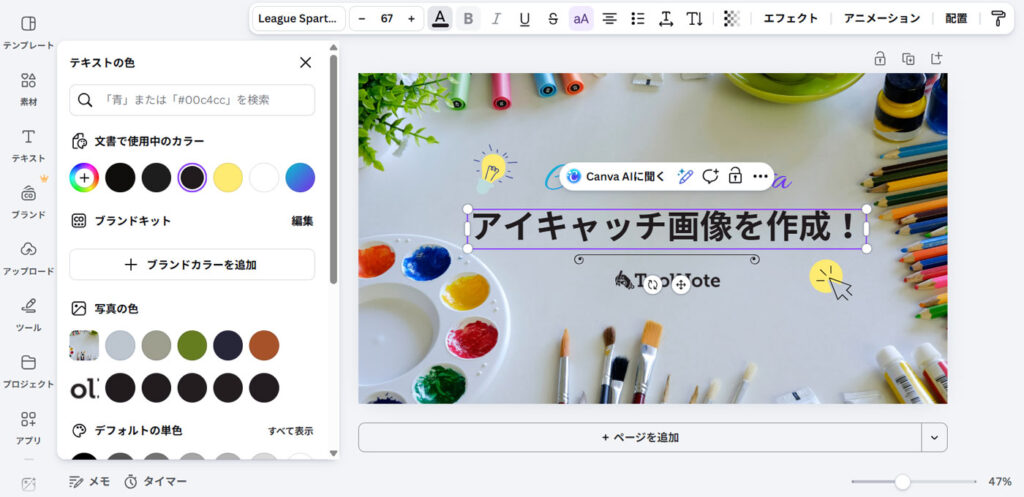The height and width of the screenshot is (497, 1024).
Task: Duplicate the page
Action: click(908, 59)
